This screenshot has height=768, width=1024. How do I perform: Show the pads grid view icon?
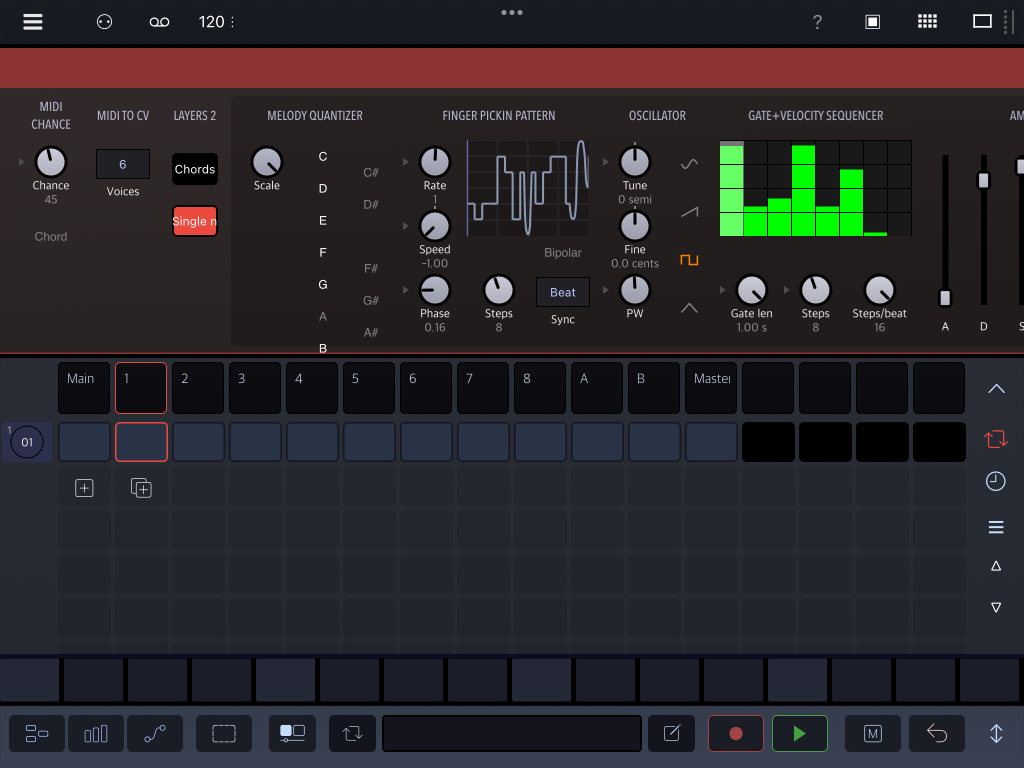(927, 22)
